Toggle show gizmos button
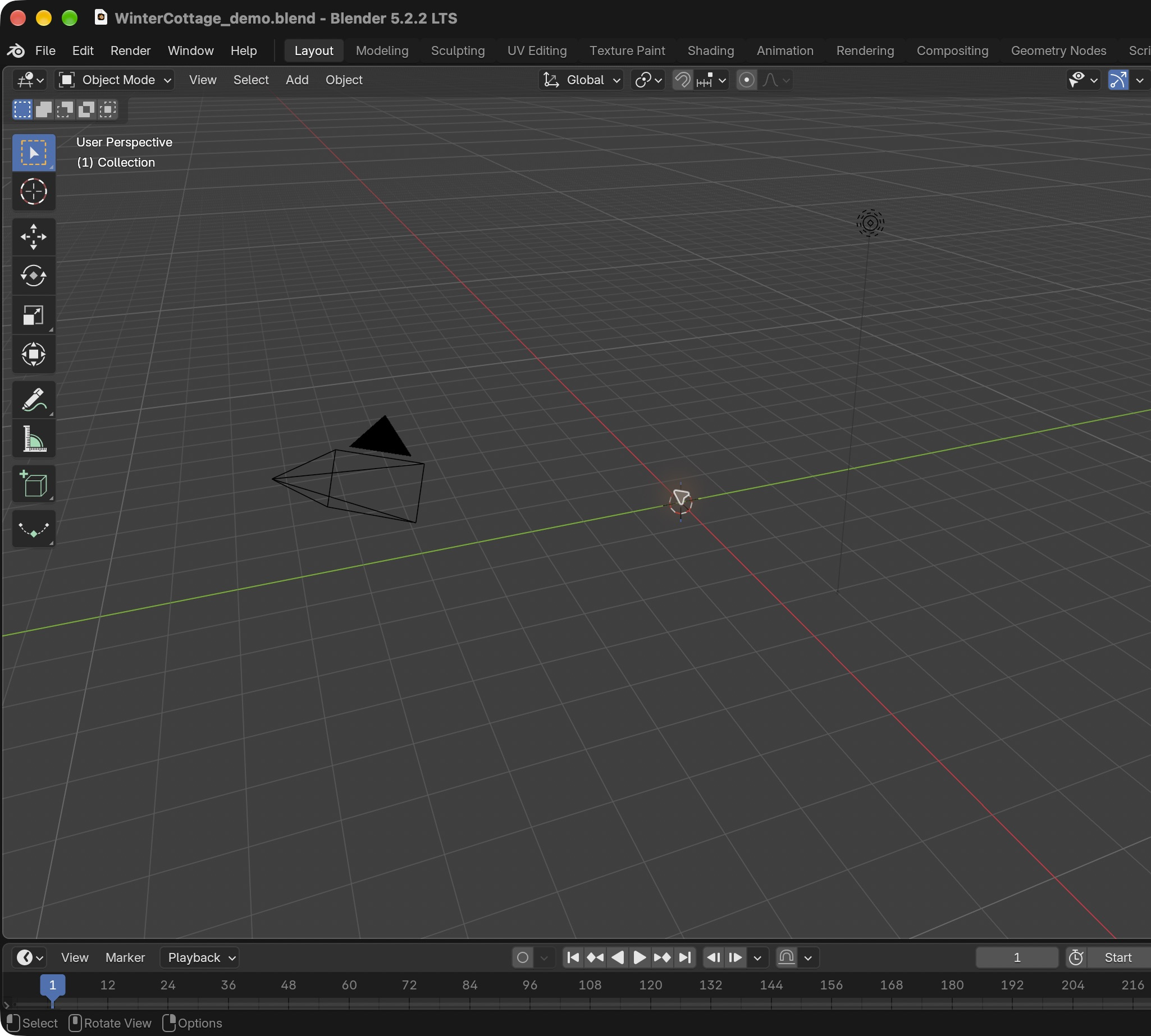The width and height of the screenshot is (1151, 1036). click(x=1118, y=80)
